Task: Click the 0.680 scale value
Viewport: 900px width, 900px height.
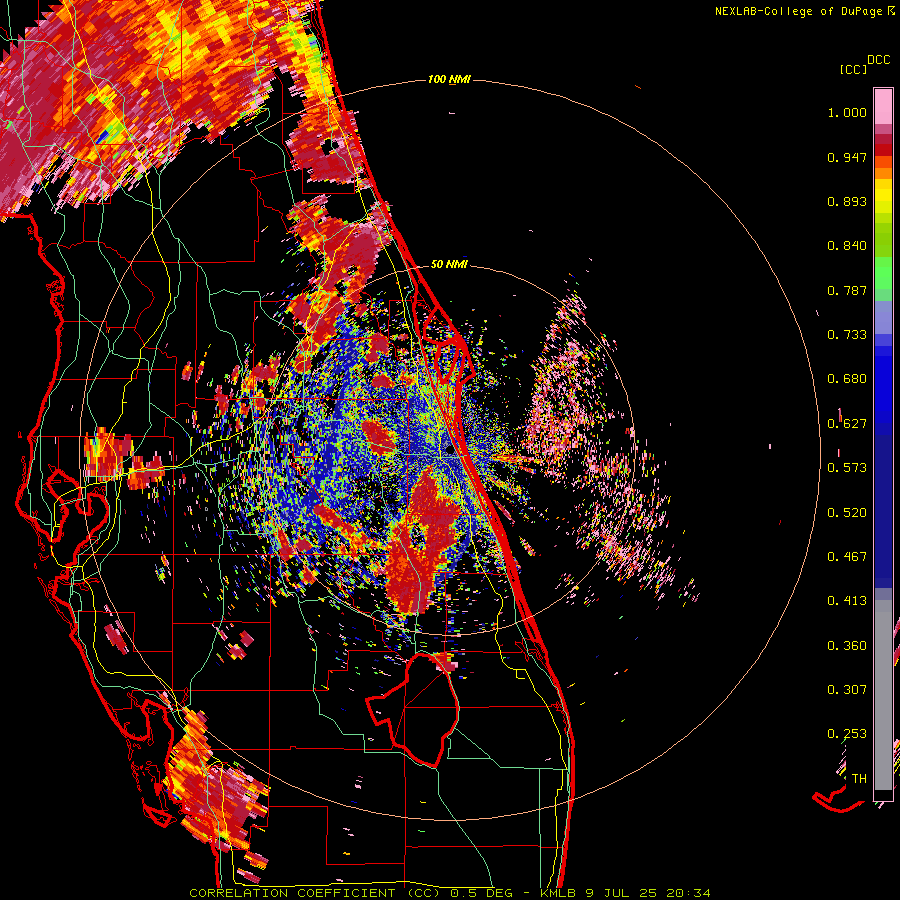Action: point(847,379)
